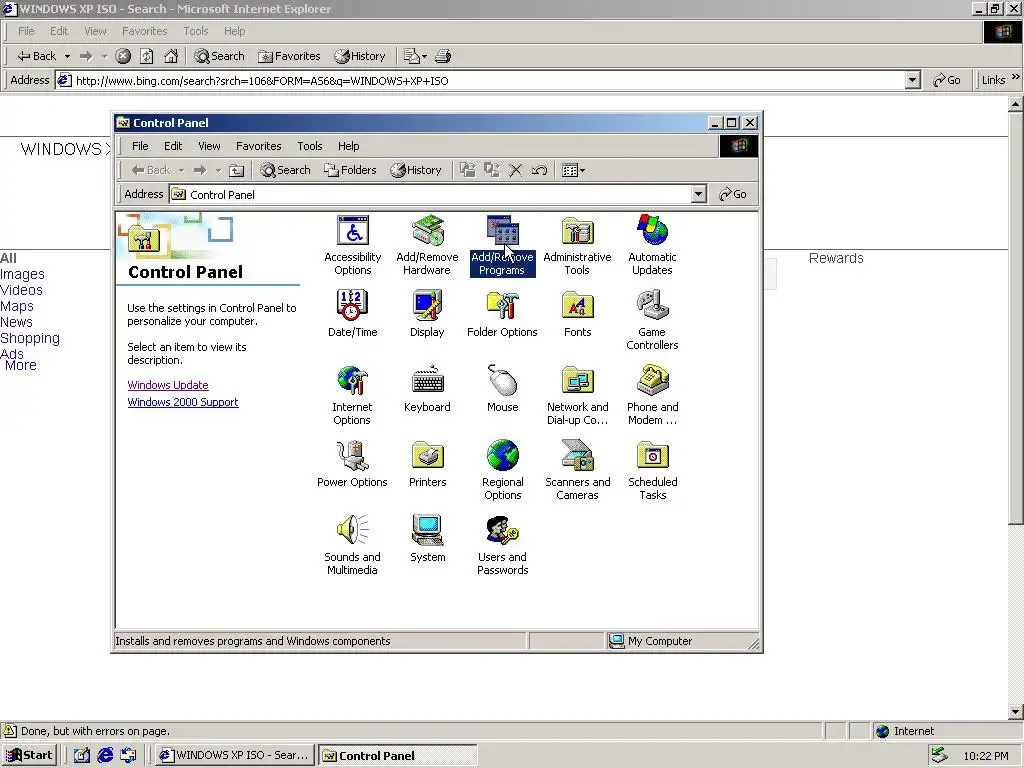Viewport: 1024px width, 768px height.
Task: Open the Users and Passwords icon
Action: coord(502,546)
